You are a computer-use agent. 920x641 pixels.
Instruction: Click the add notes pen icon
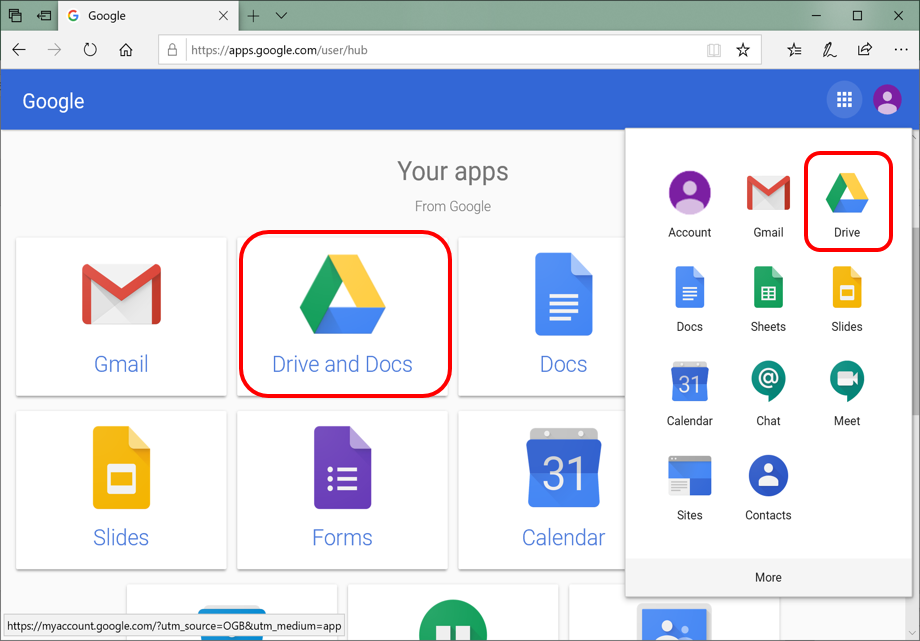(829, 50)
